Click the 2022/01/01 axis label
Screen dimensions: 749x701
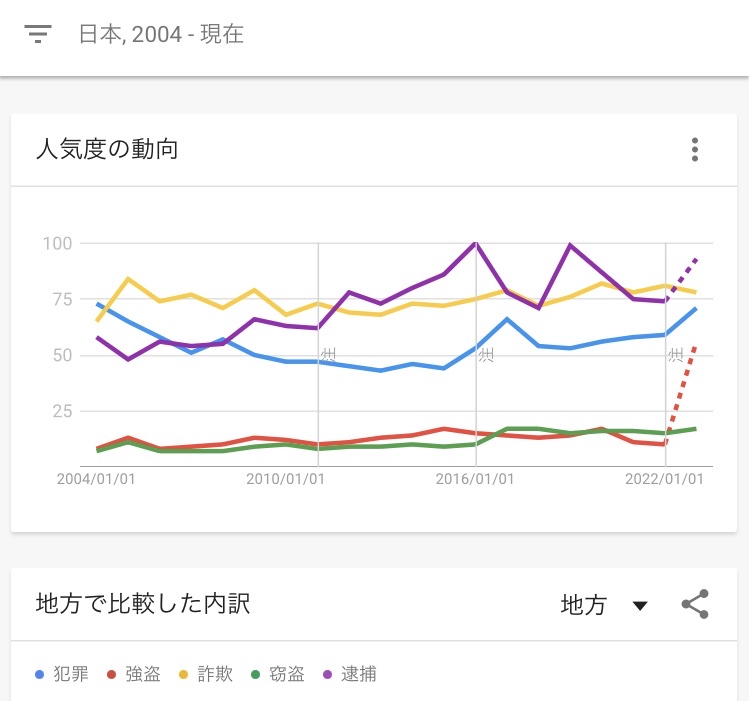coord(664,479)
